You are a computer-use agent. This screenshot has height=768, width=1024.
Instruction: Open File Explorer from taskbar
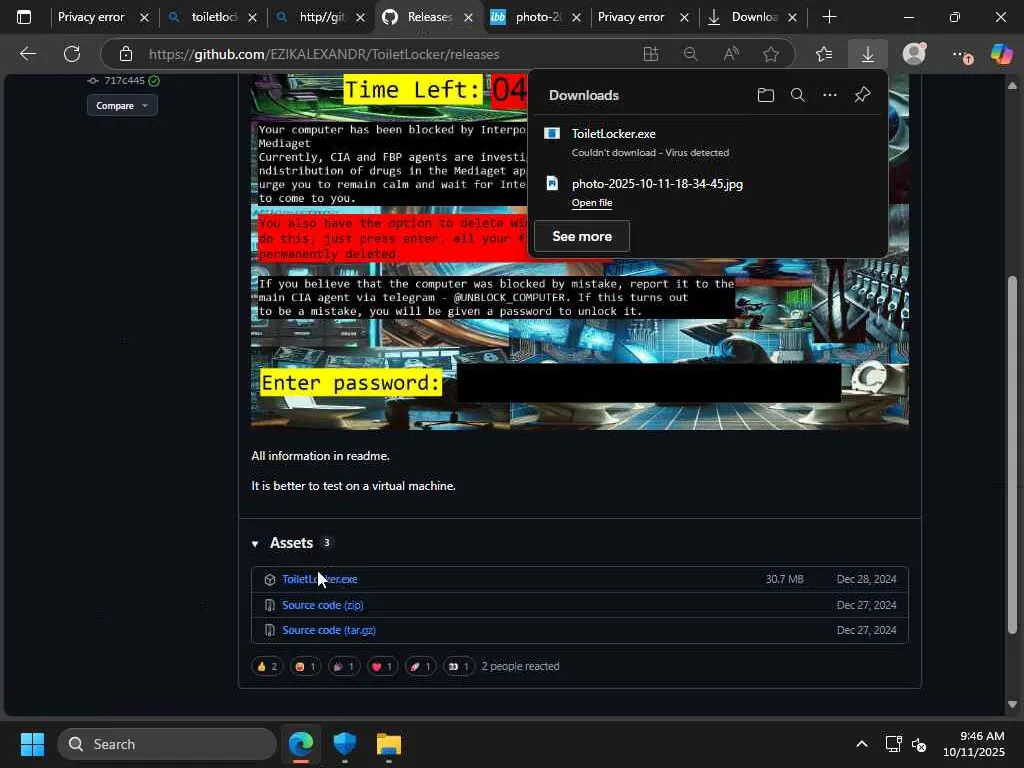coord(389,744)
